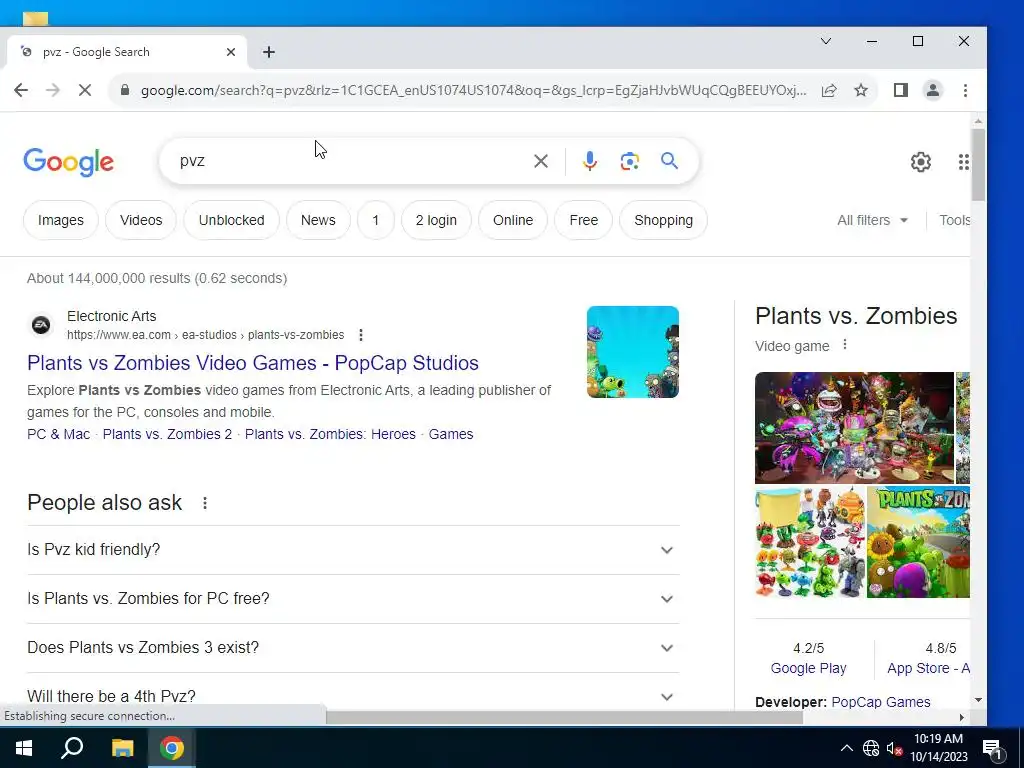
Task: Open Chrome side panel
Action: [901, 90]
